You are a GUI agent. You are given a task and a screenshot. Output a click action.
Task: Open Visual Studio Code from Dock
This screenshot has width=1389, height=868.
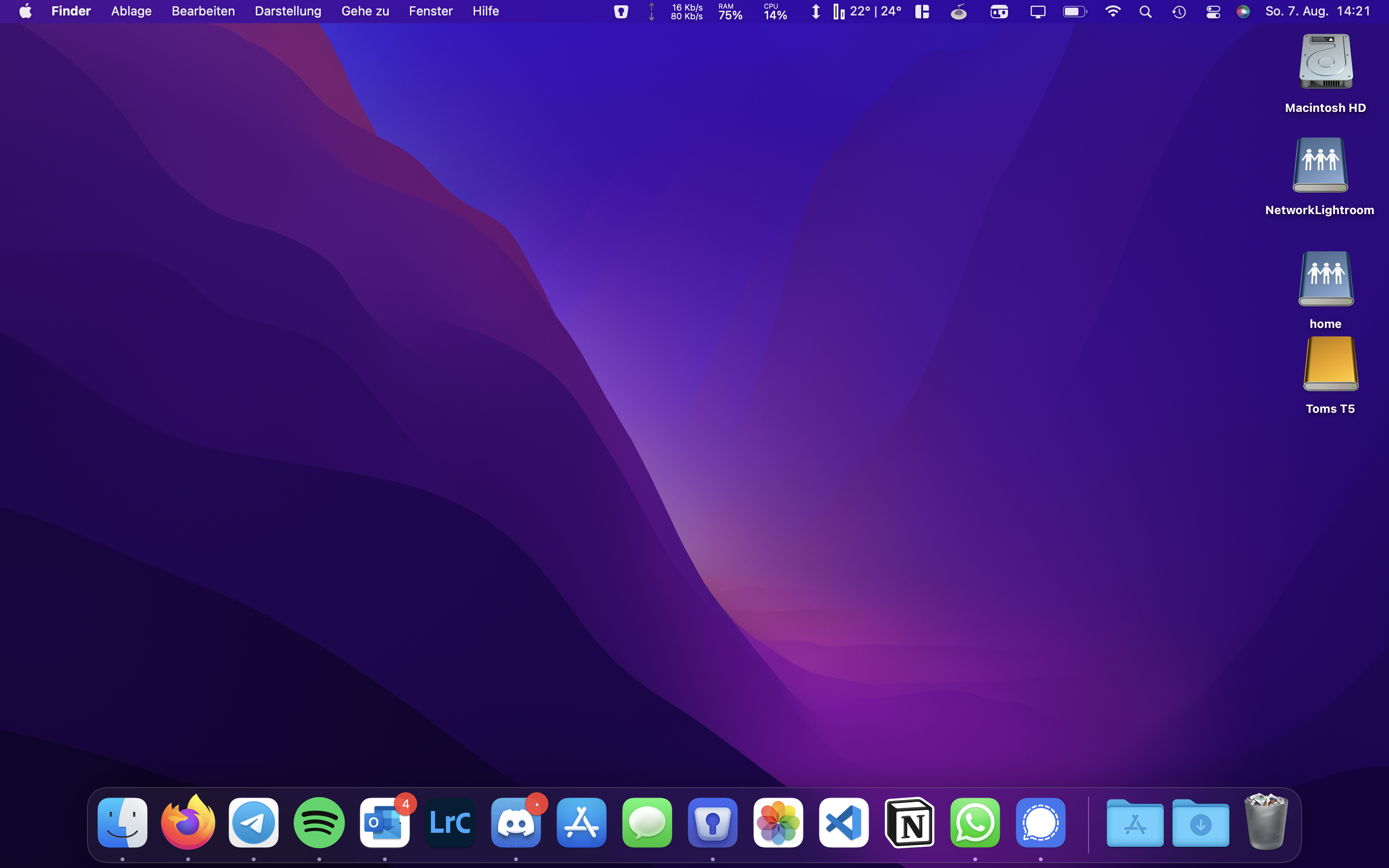[843, 823]
